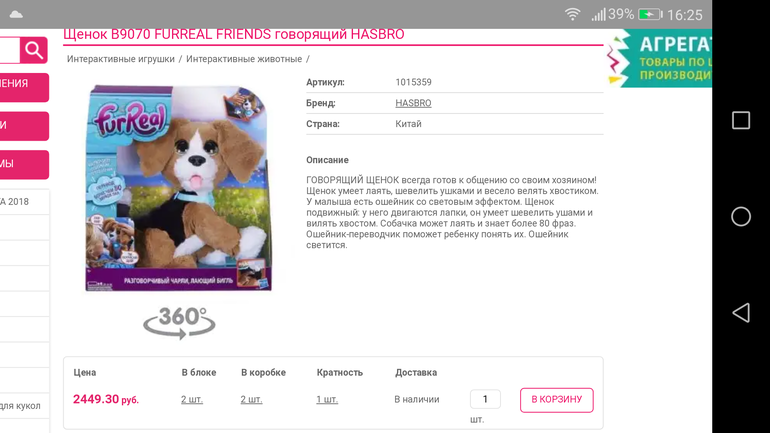The height and width of the screenshot is (433, 770).
Task: Tap the Android home circle button
Action: [x=740, y=217]
